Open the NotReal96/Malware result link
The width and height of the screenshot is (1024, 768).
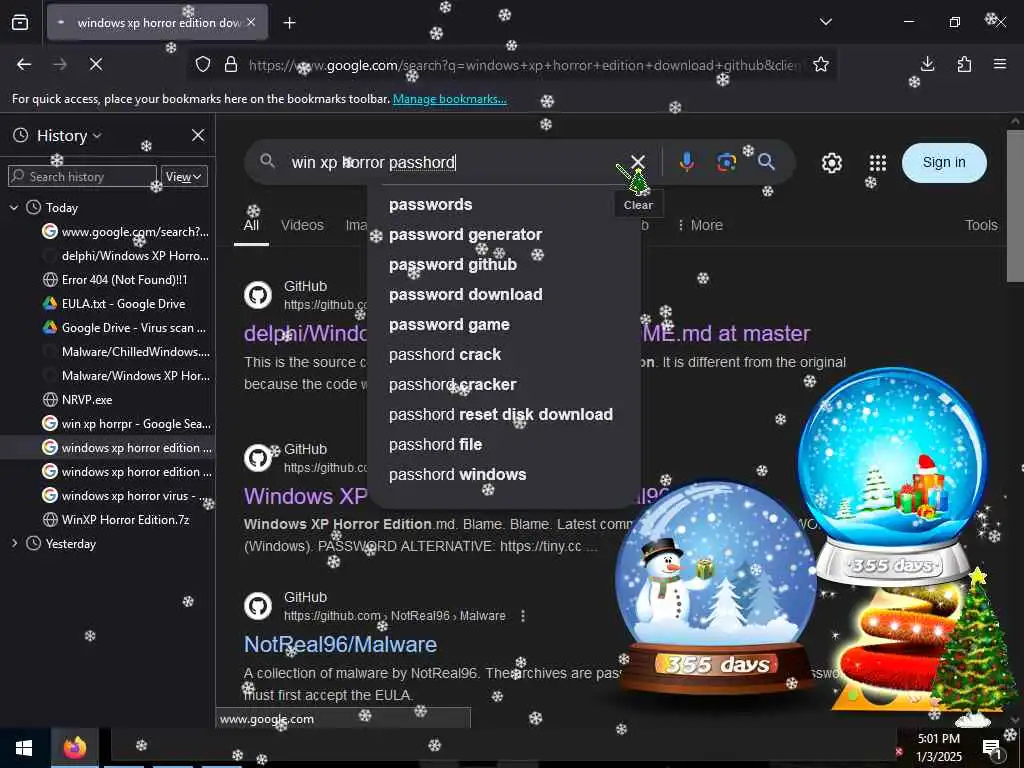click(340, 645)
